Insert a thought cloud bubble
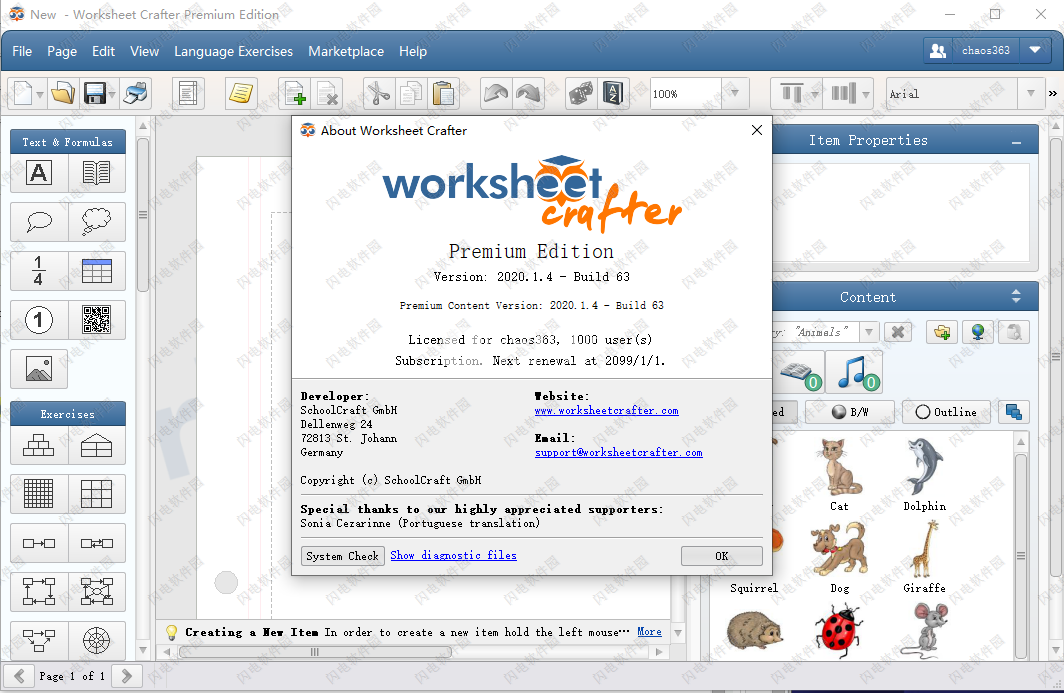The image size is (1064, 693). tap(96, 222)
